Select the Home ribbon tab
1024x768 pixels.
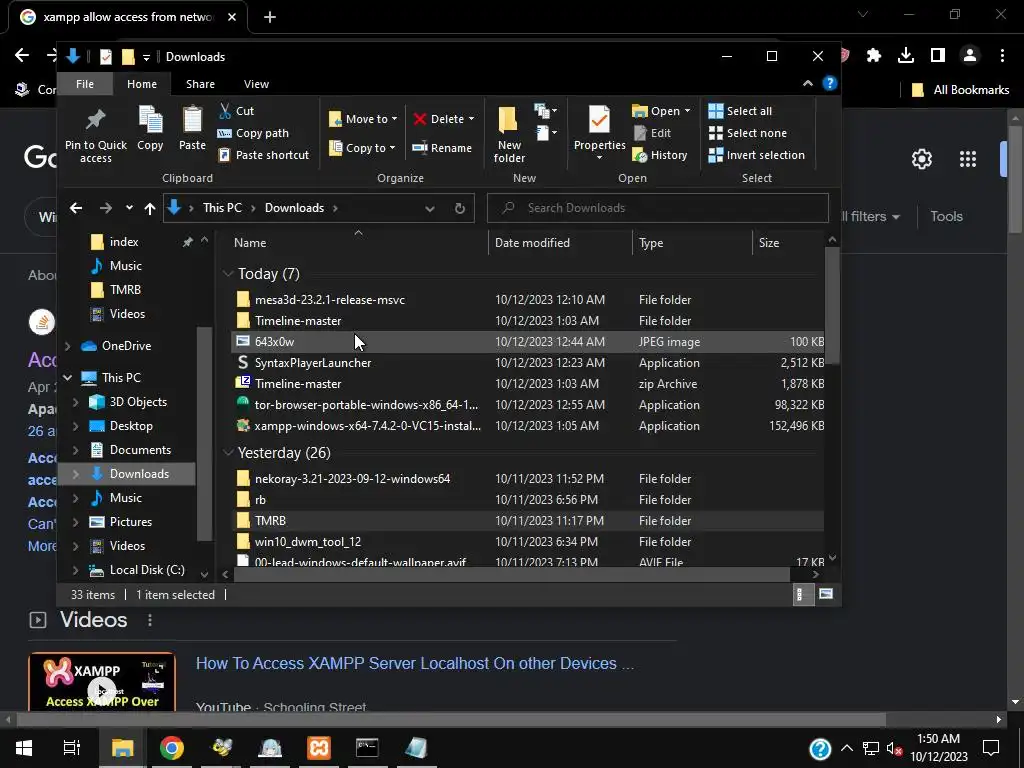[142, 84]
